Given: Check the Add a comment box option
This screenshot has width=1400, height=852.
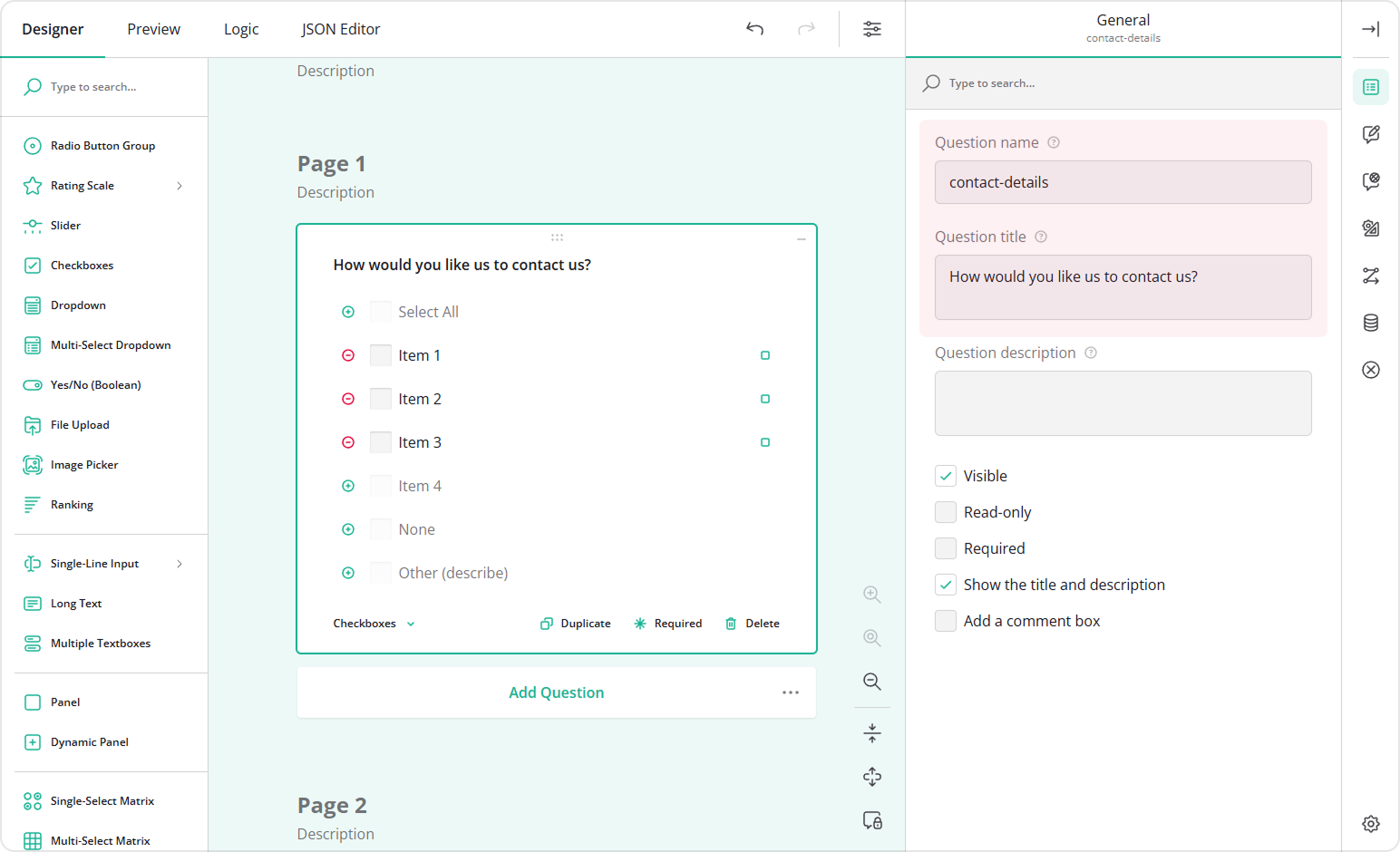Looking at the screenshot, I should point(945,620).
